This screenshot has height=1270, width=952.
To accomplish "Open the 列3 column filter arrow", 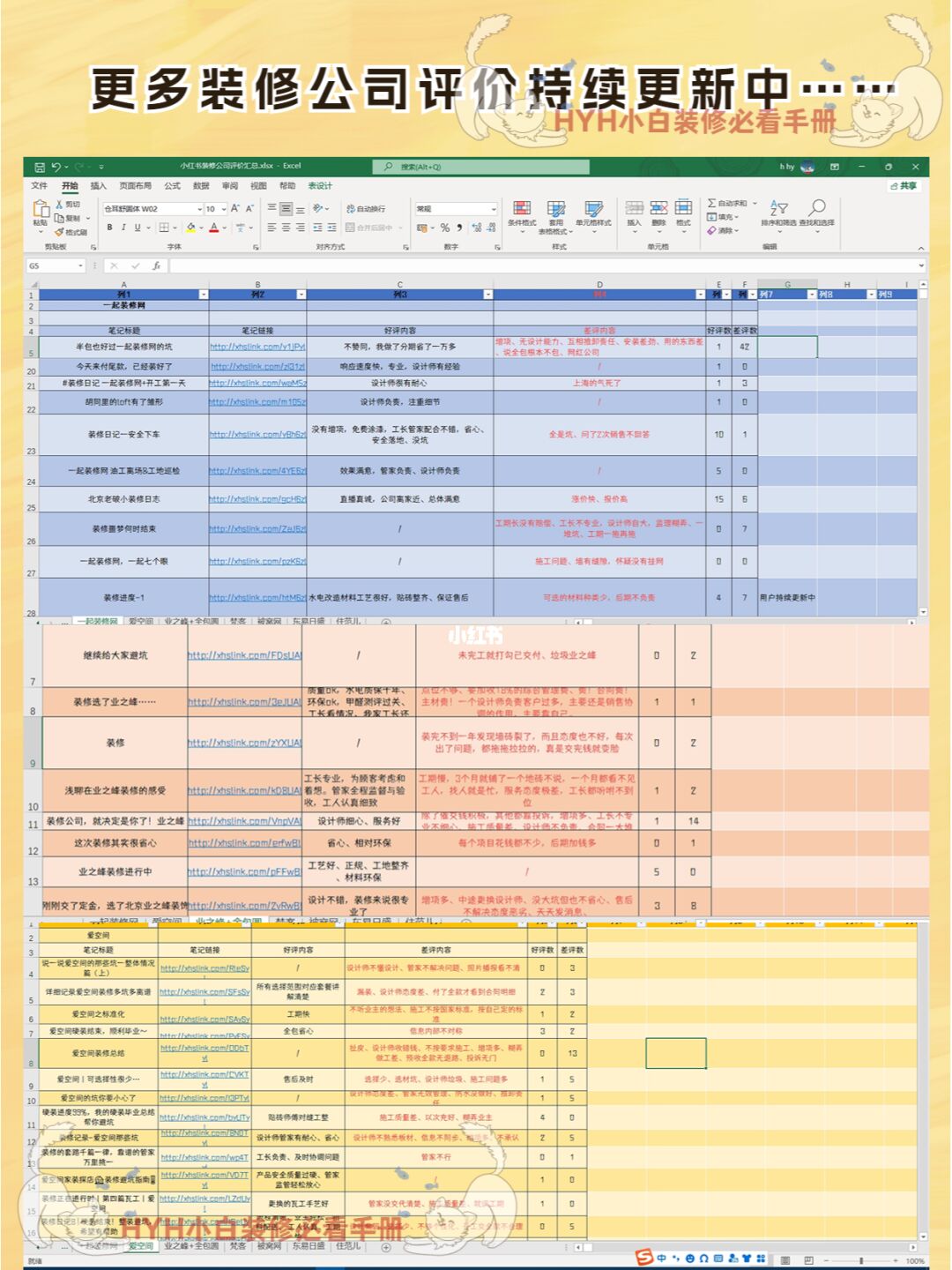I will (487, 295).
